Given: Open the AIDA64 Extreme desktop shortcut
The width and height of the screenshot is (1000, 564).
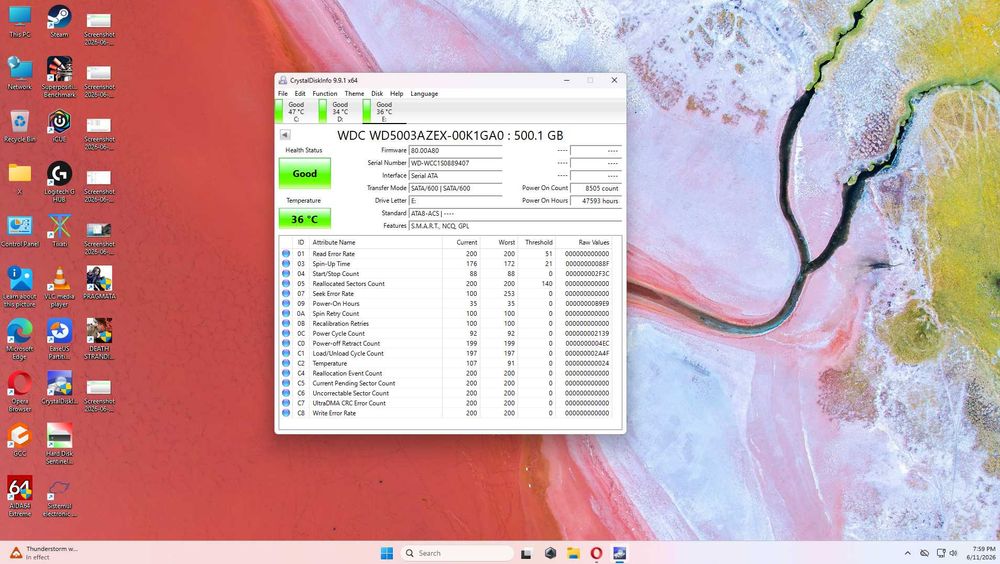Looking at the screenshot, I should (x=20, y=496).
